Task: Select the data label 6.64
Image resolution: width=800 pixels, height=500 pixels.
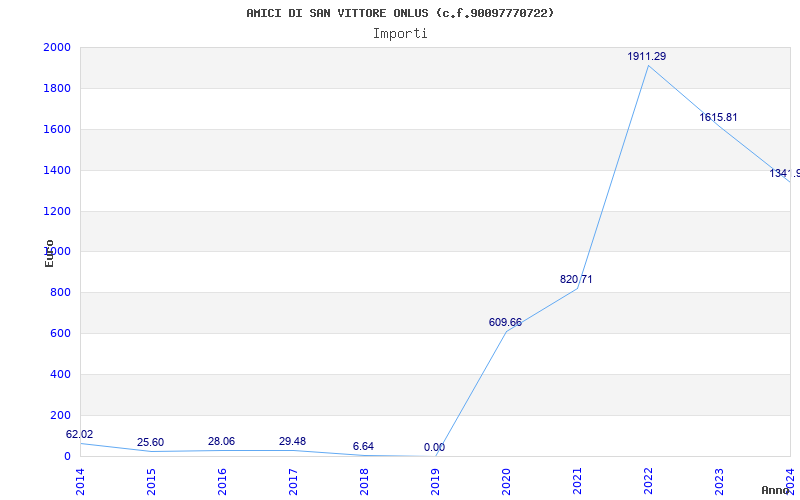Action: tap(363, 446)
